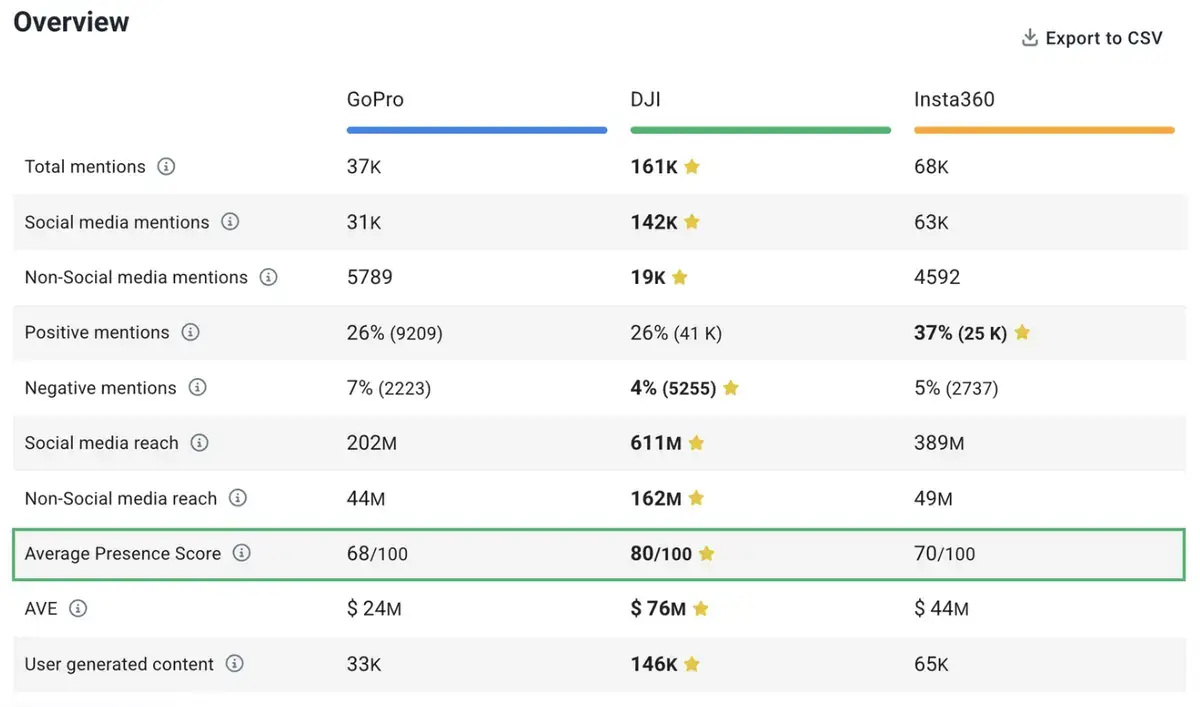Image resolution: width=1200 pixels, height=707 pixels.
Task: Open the Social media mentions info tooltip
Action: point(230,222)
